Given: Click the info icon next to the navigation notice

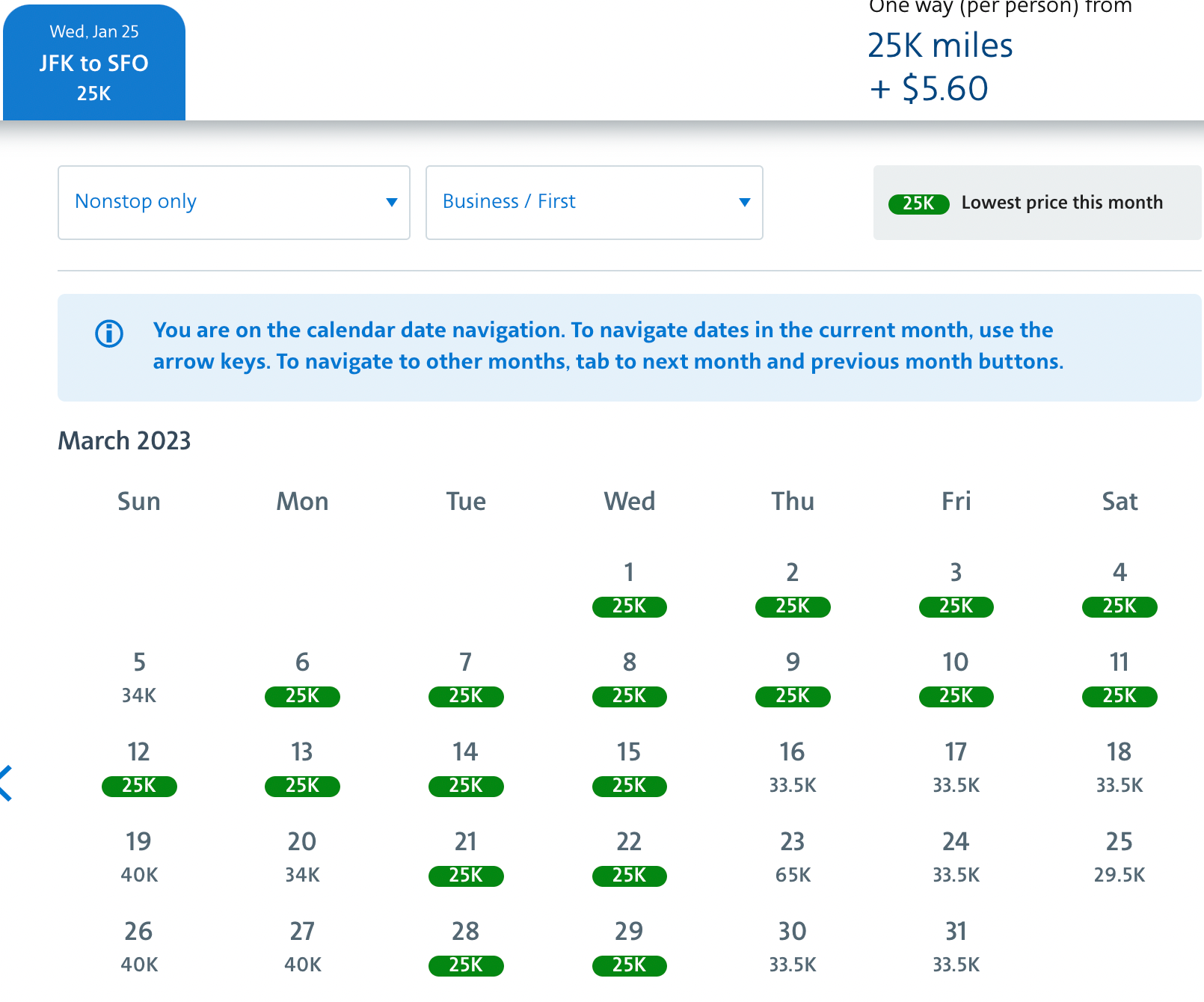Looking at the screenshot, I should [108, 334].
